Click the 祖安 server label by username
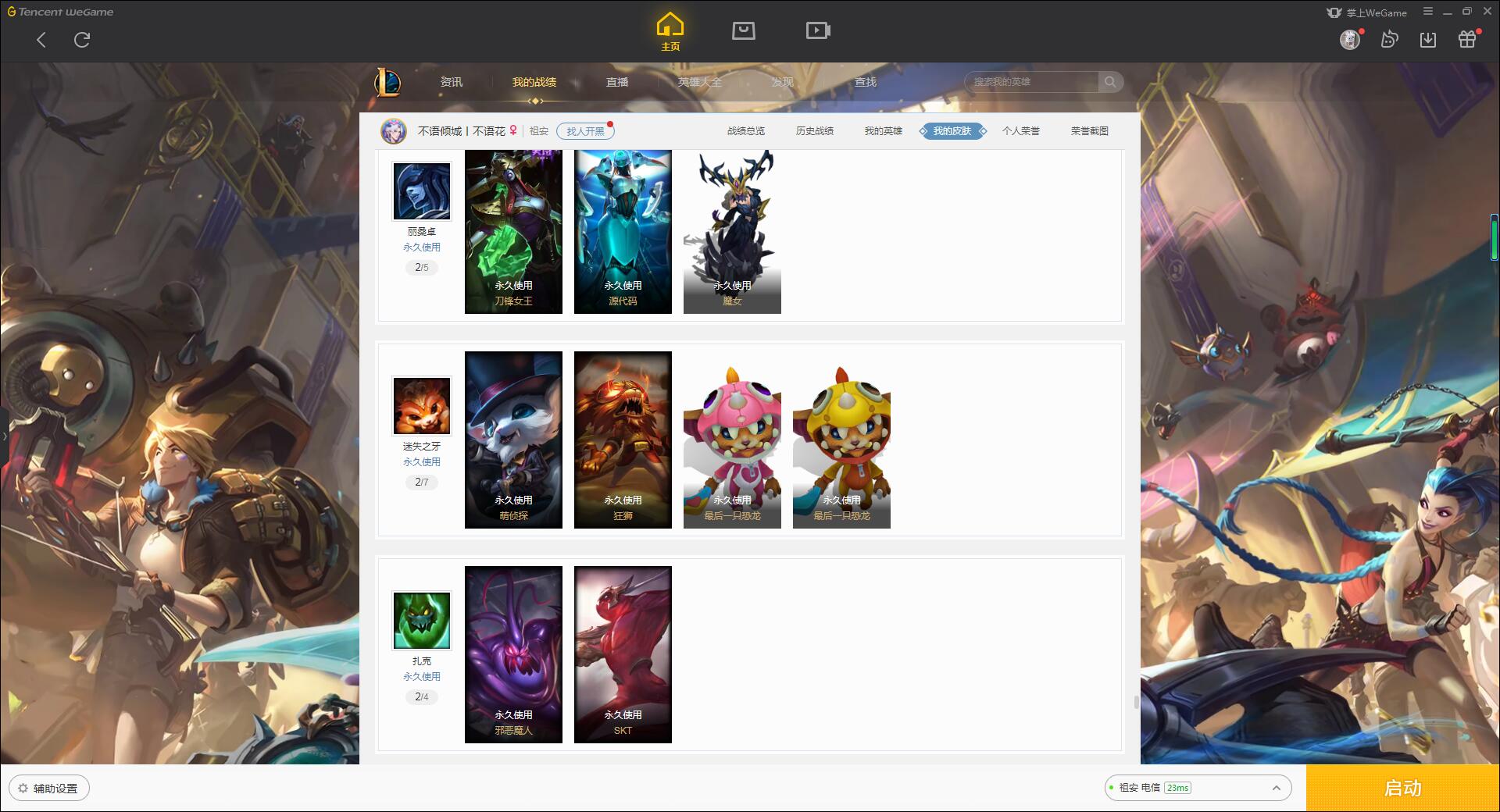 (x=539, y=131)
